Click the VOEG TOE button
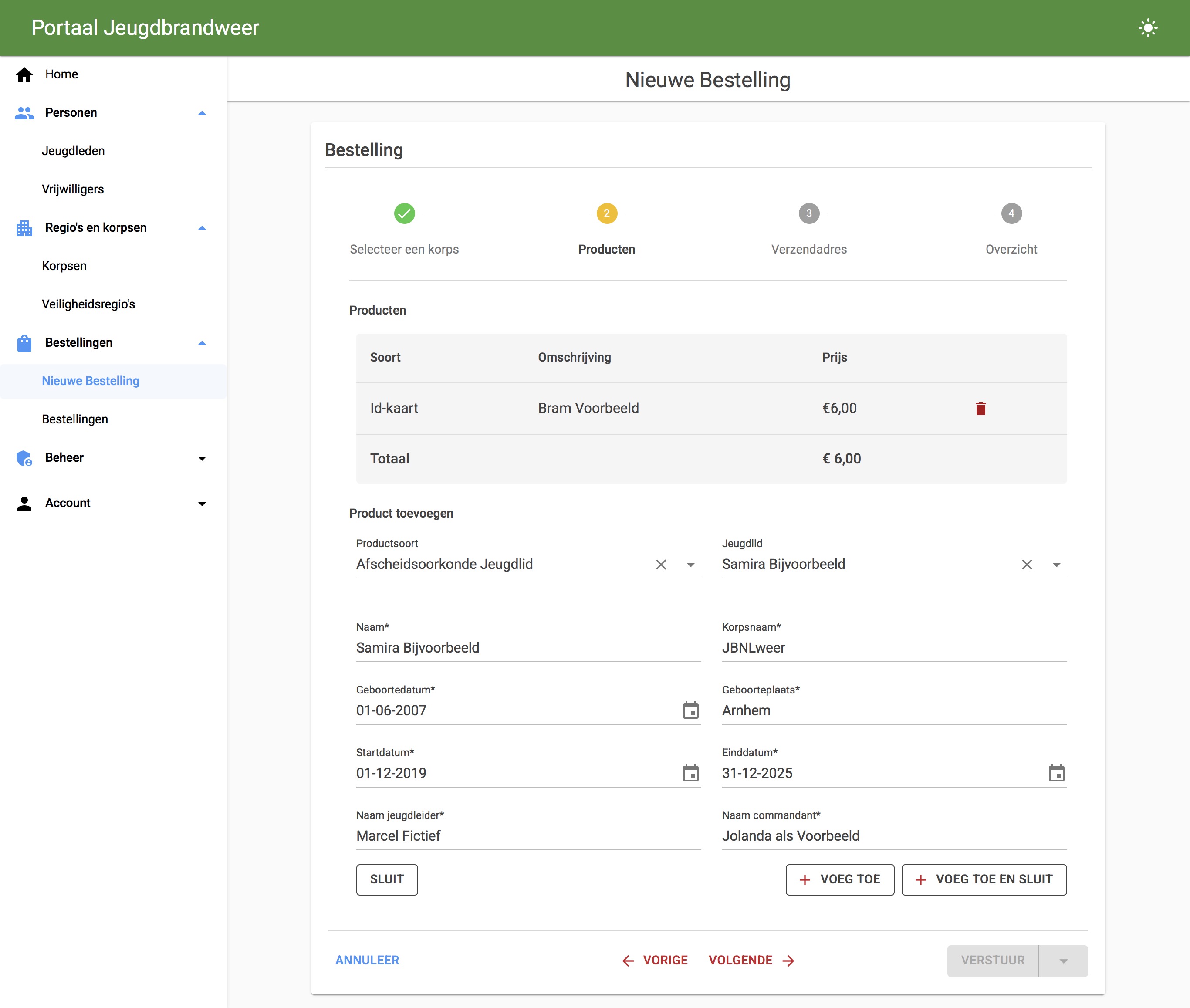Image resolution: width=1190 pixels, height=1008 pixels. [840, 879]
